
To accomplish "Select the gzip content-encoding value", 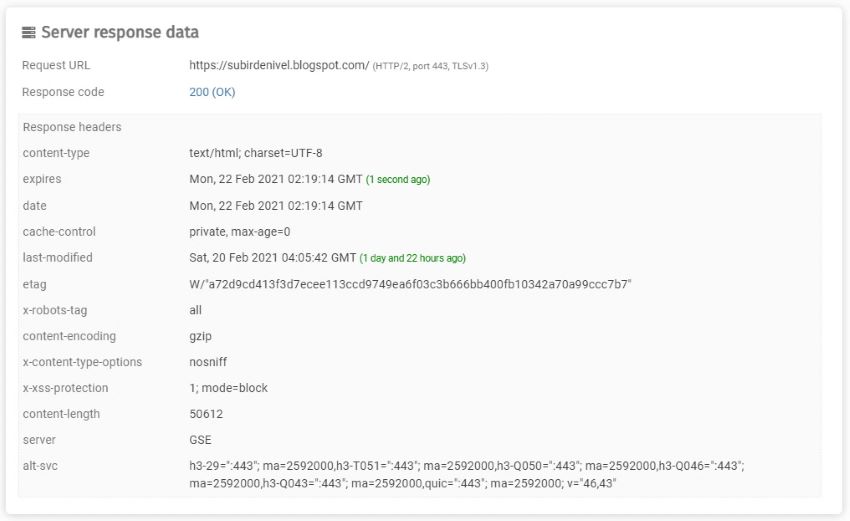I will click(x=201, y=336).
